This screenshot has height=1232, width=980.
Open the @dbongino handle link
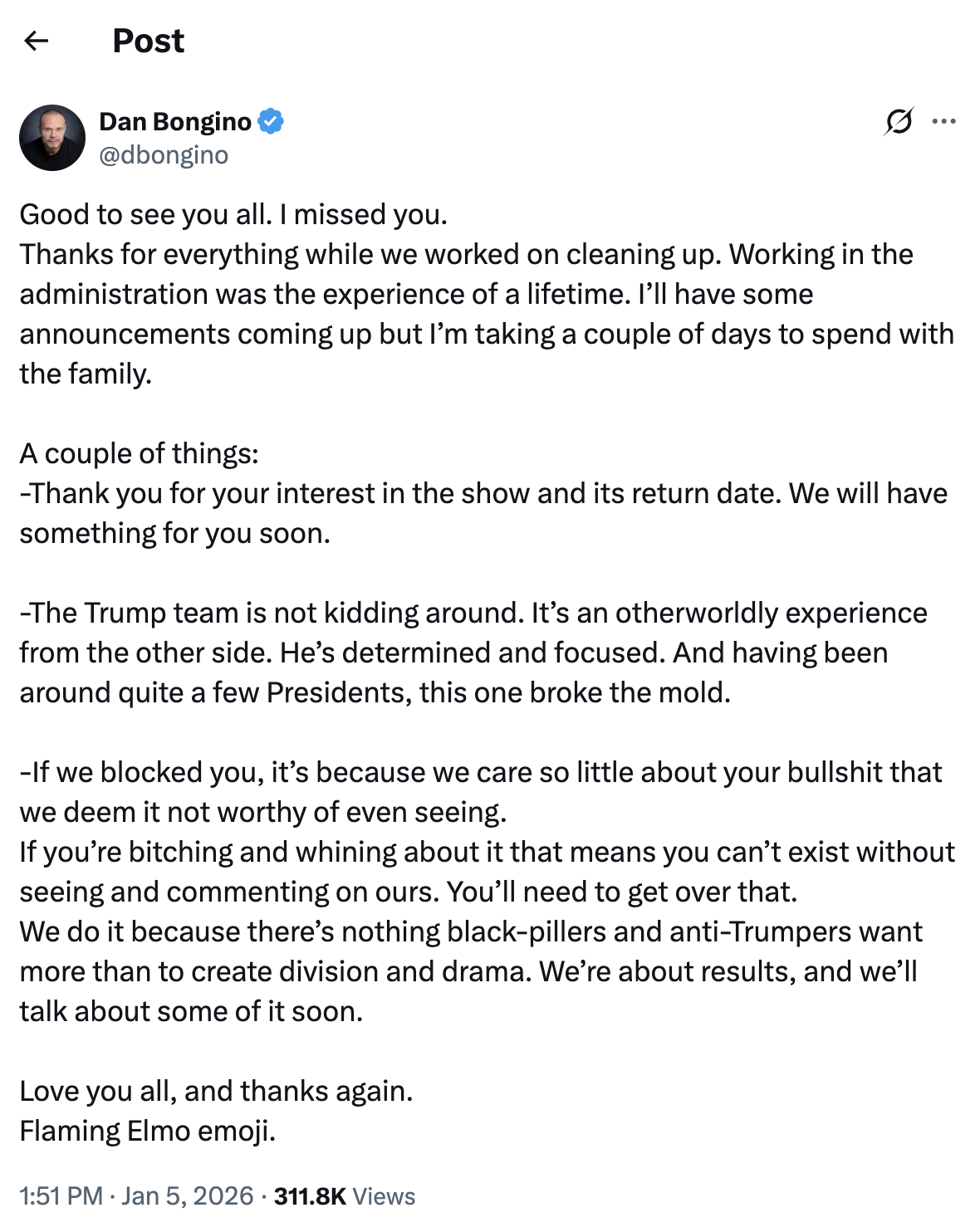click(x=164, y=155)
